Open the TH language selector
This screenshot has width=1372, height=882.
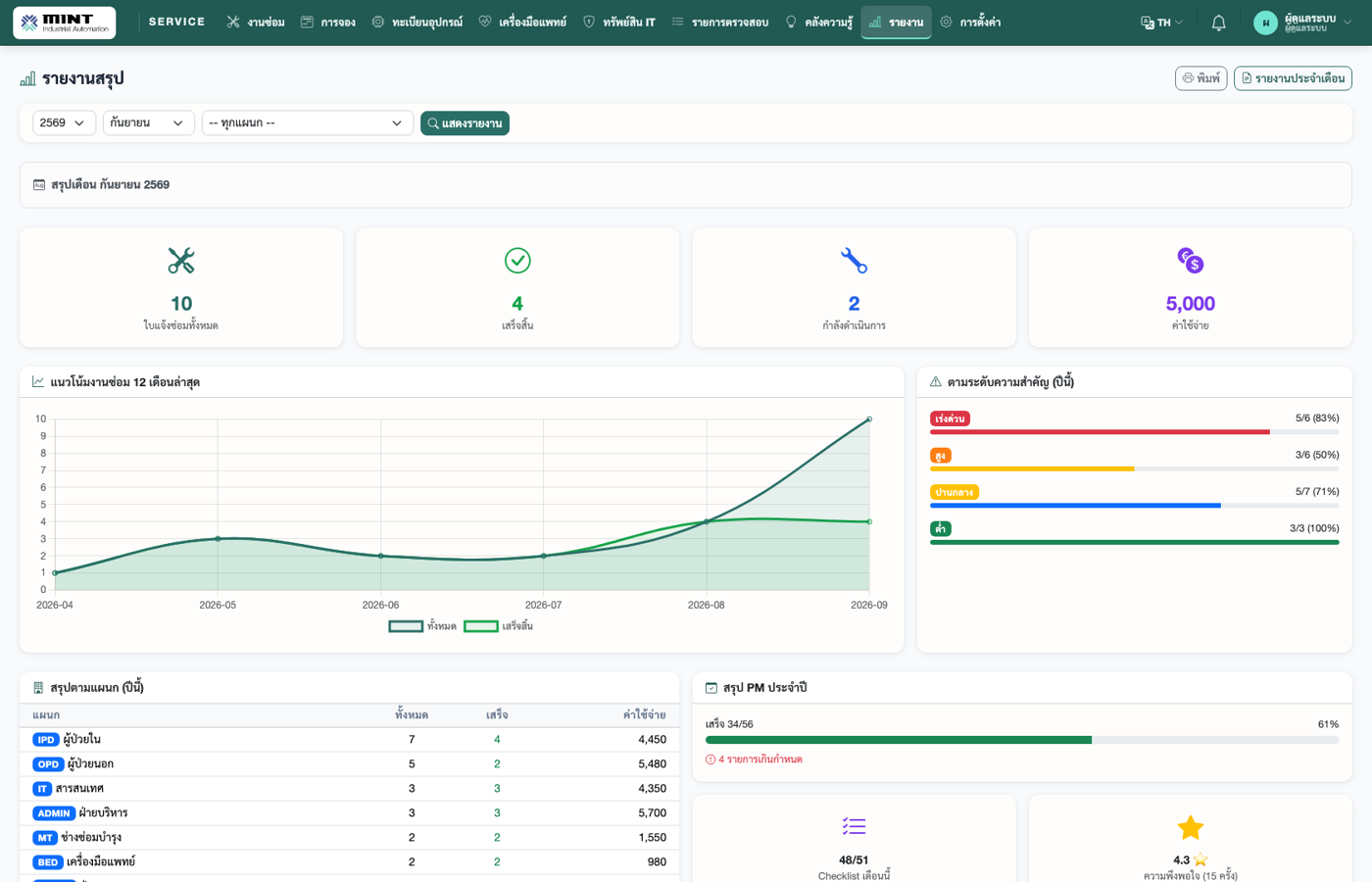point(1162,23)
